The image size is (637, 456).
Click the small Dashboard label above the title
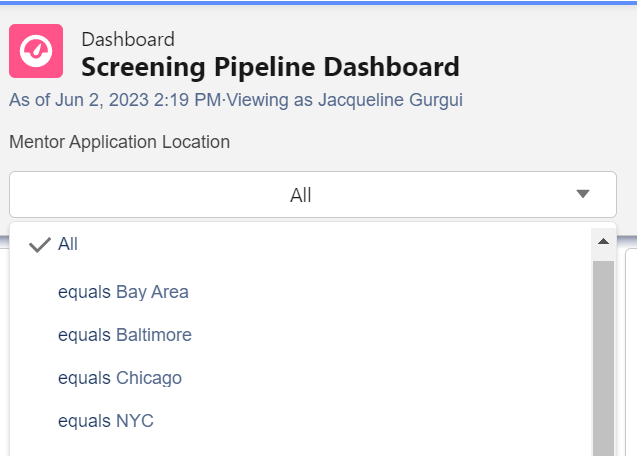tap(128, 40)
